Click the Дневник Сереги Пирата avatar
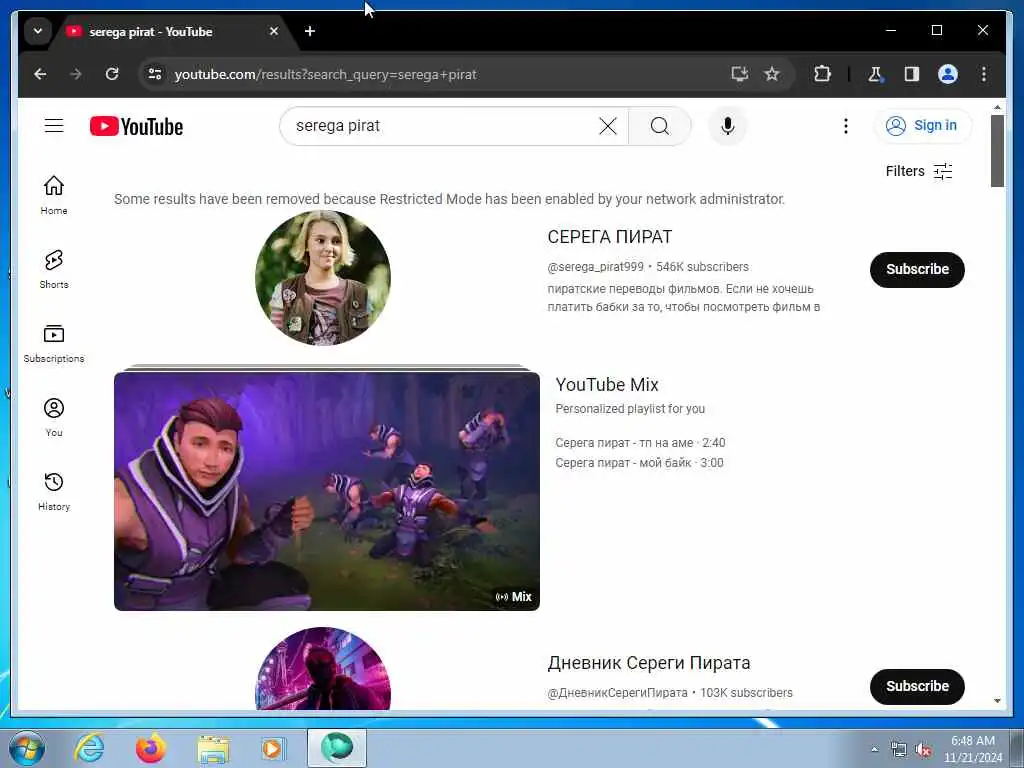The width and height of the screenshot is (1024, 768). pyautogui.click(x=323, y=669)
